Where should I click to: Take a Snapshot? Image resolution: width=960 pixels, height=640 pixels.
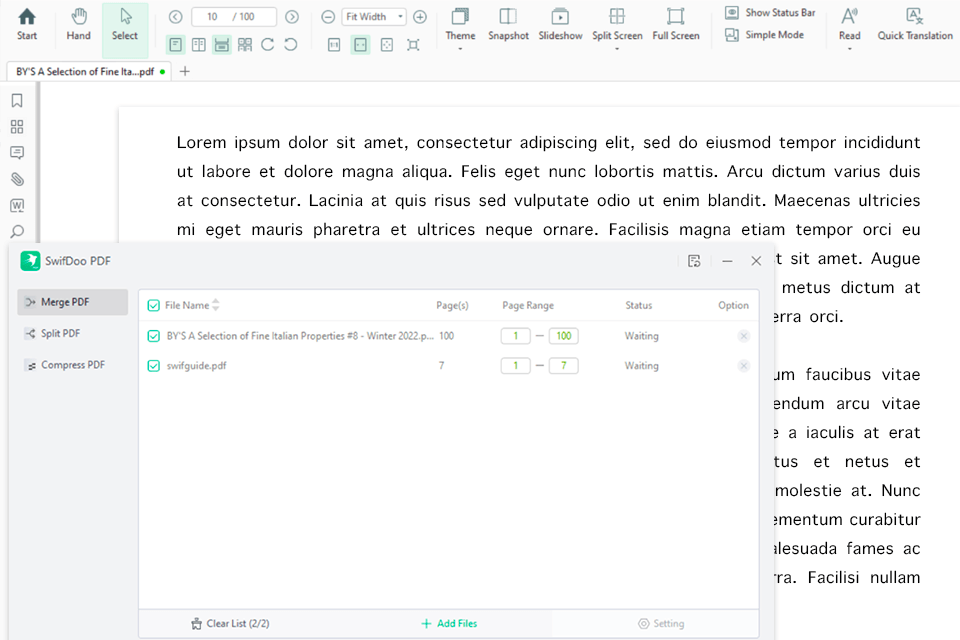pos(508,23)
